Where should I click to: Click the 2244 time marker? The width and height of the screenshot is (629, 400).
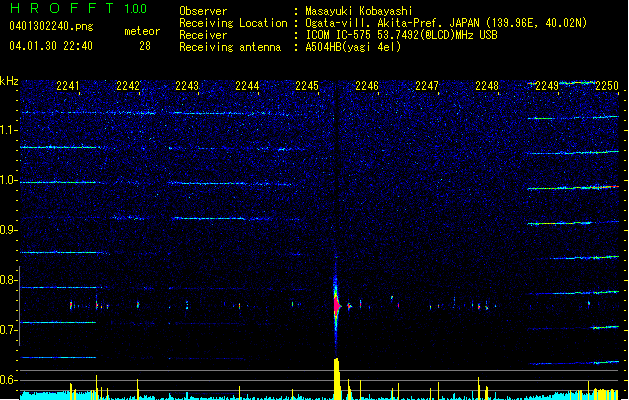point(247,86)
